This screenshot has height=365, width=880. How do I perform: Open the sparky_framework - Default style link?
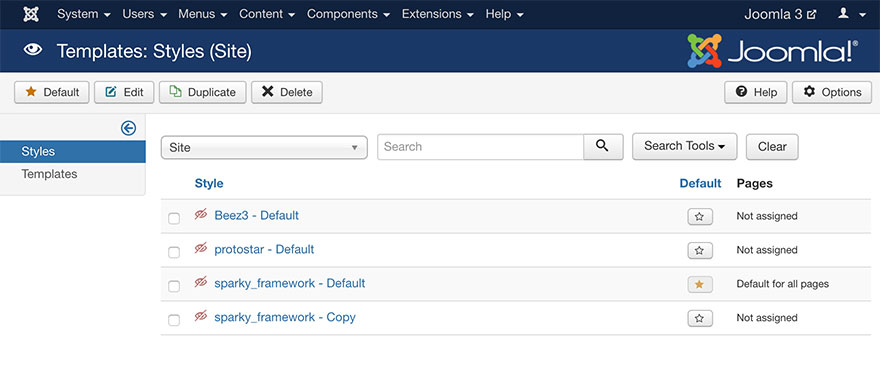(290, 283)
